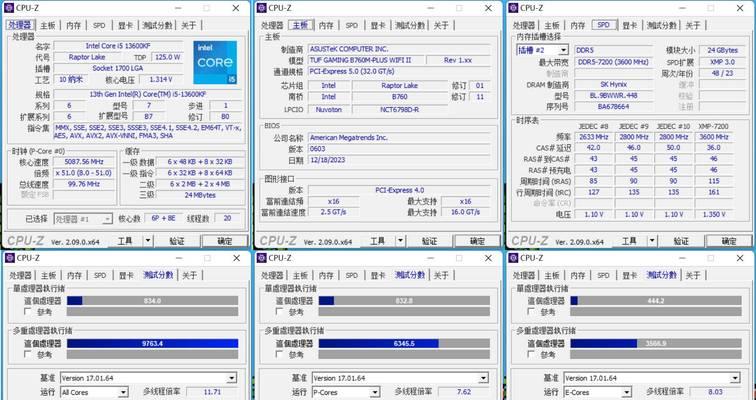This screenshot has height=400, width=756.
Task: Click the DRAM 制造商 value SK Hynix
Action: point(614,84)
